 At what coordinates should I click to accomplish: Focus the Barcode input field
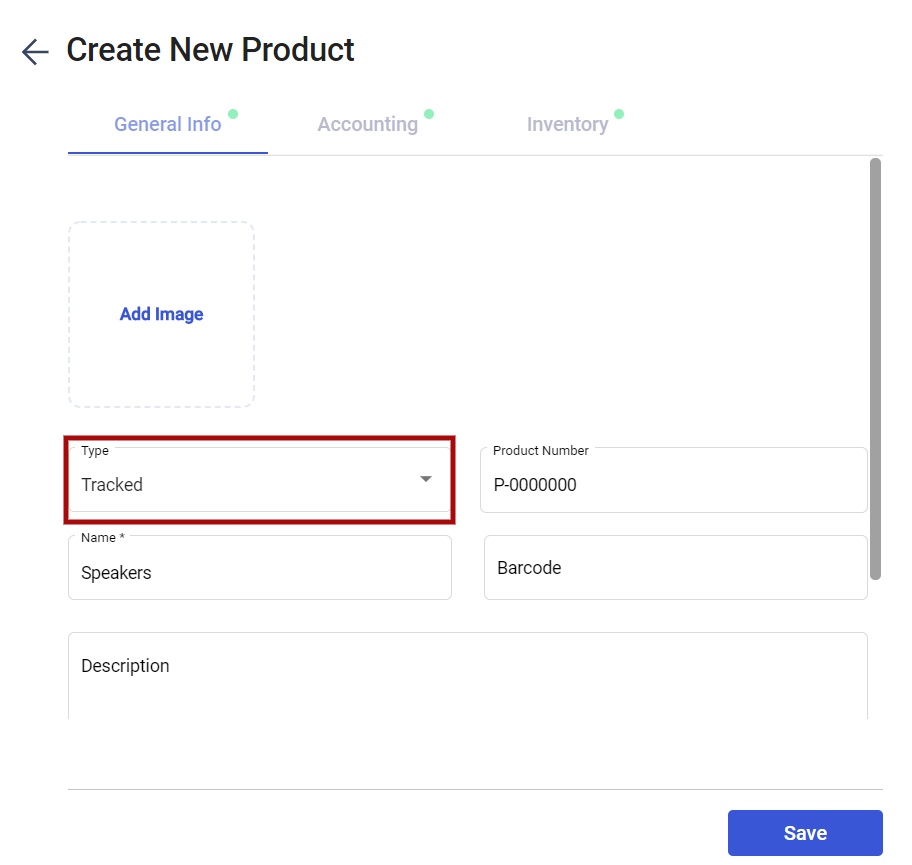675,568
